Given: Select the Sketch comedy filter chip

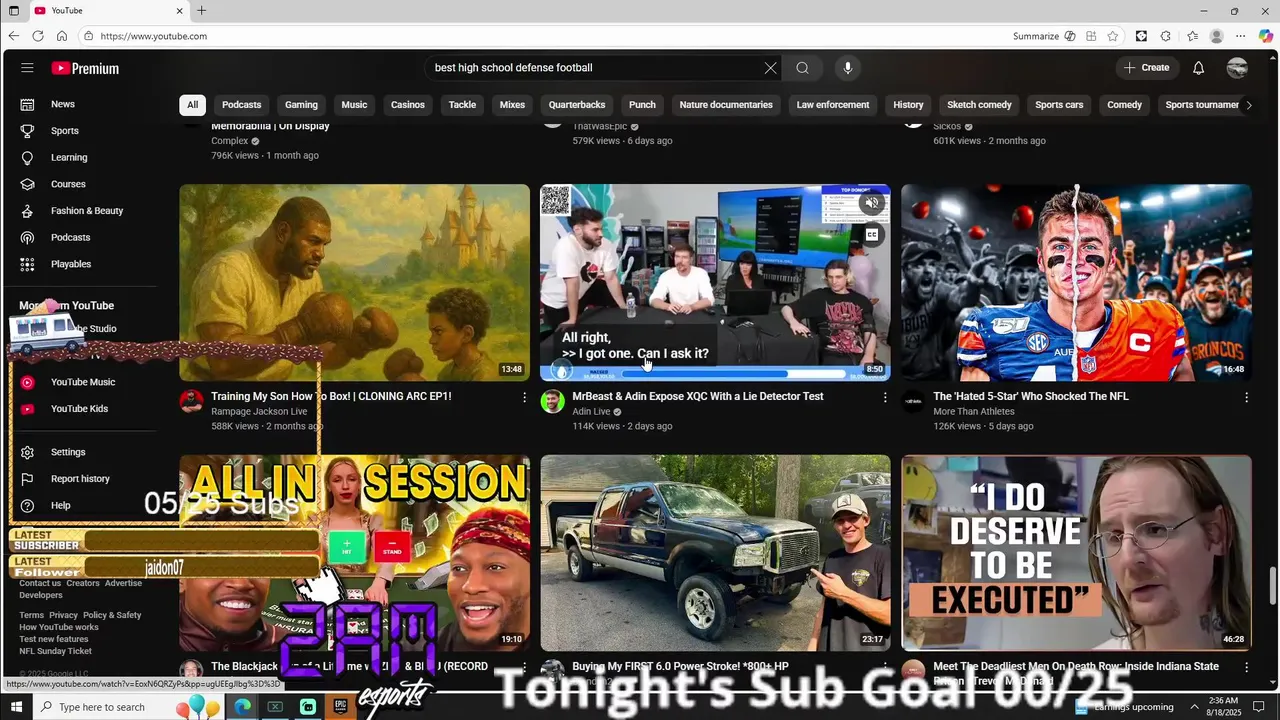Looking at the screenshot, I should 979,105.
